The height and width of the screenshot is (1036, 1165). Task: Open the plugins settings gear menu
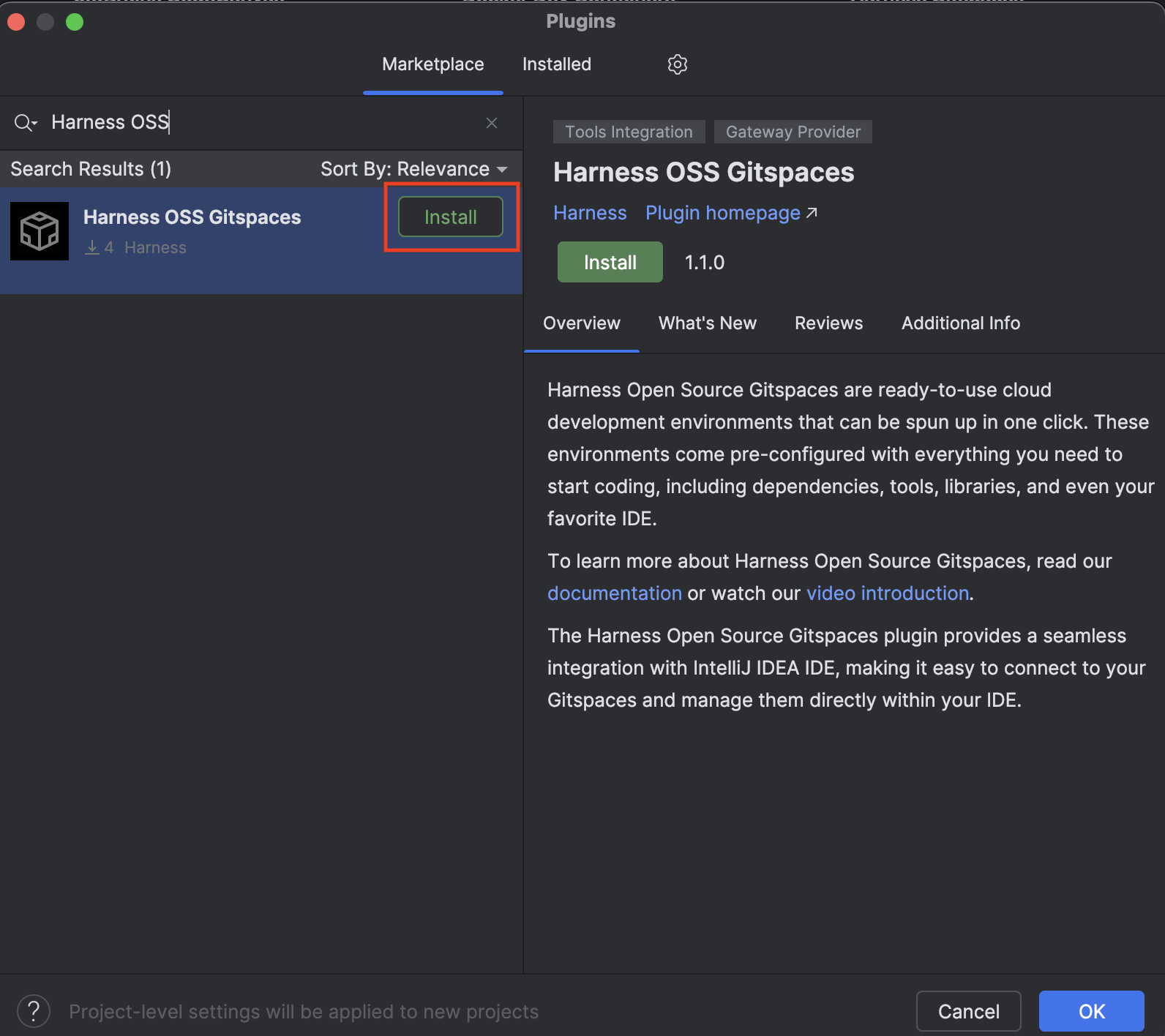677,64
